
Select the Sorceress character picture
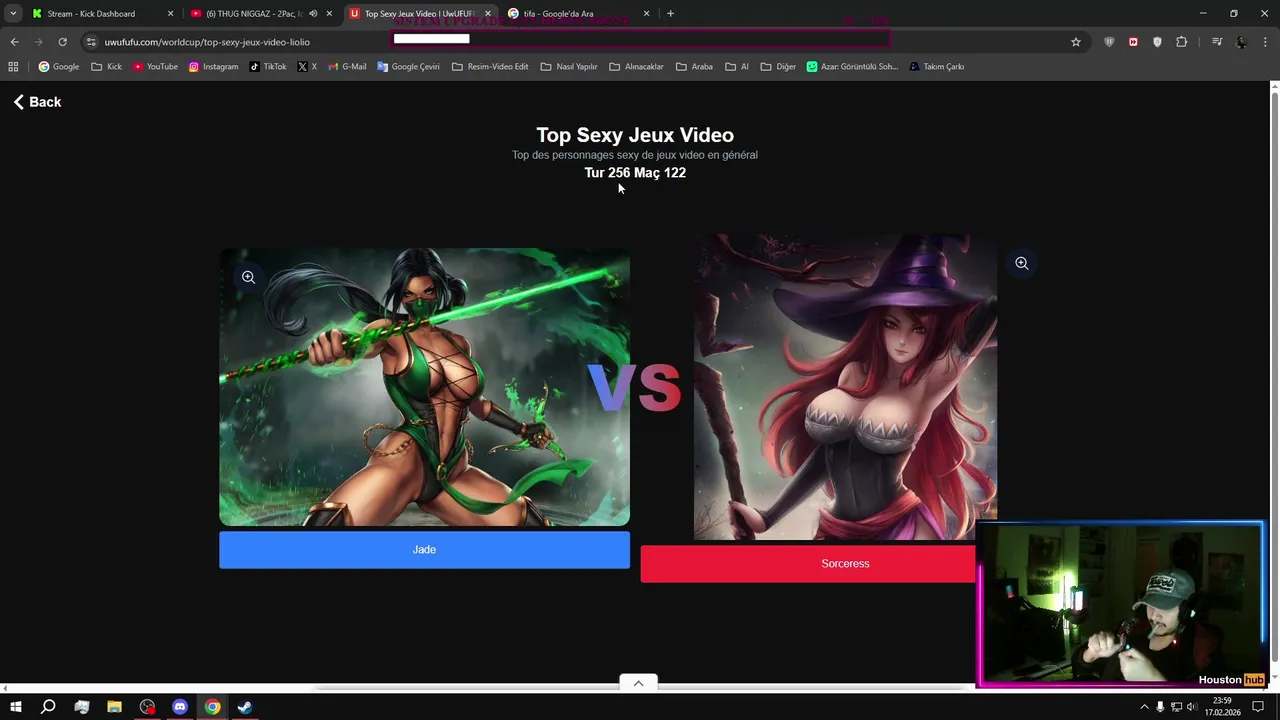(845, 387)
